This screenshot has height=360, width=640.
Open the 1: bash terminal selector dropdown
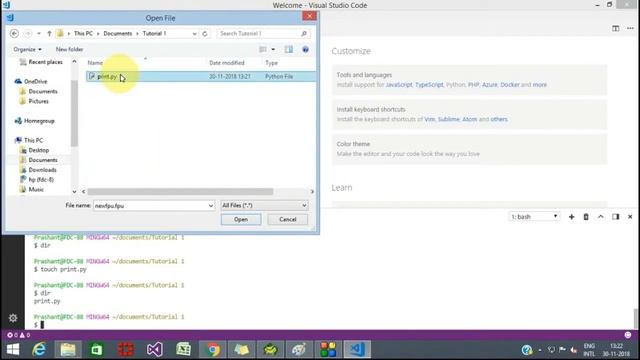click(x=534, y=217)
